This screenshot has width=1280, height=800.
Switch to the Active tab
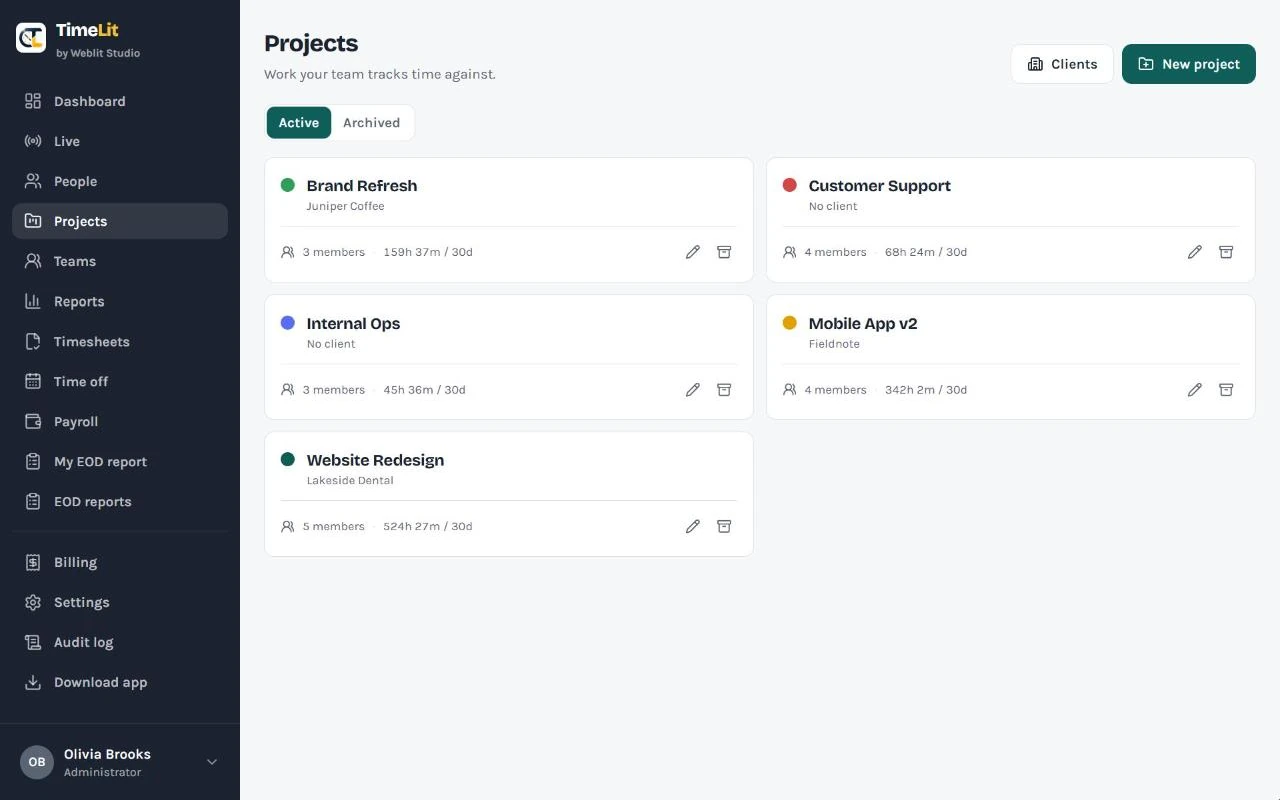pyautogui.click(x=299, y=123)
